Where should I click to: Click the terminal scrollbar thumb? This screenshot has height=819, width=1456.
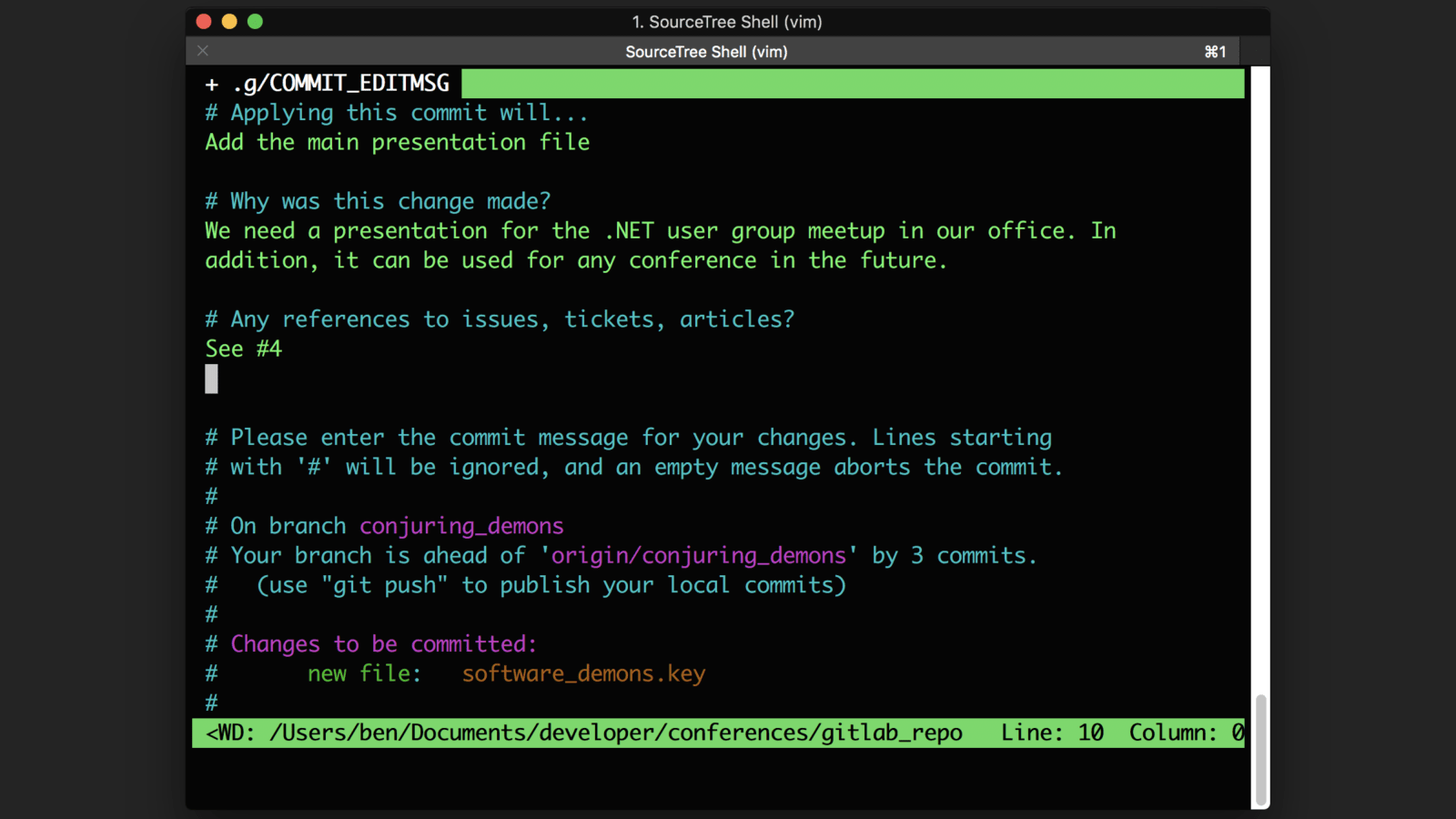tap(1260, 750)
